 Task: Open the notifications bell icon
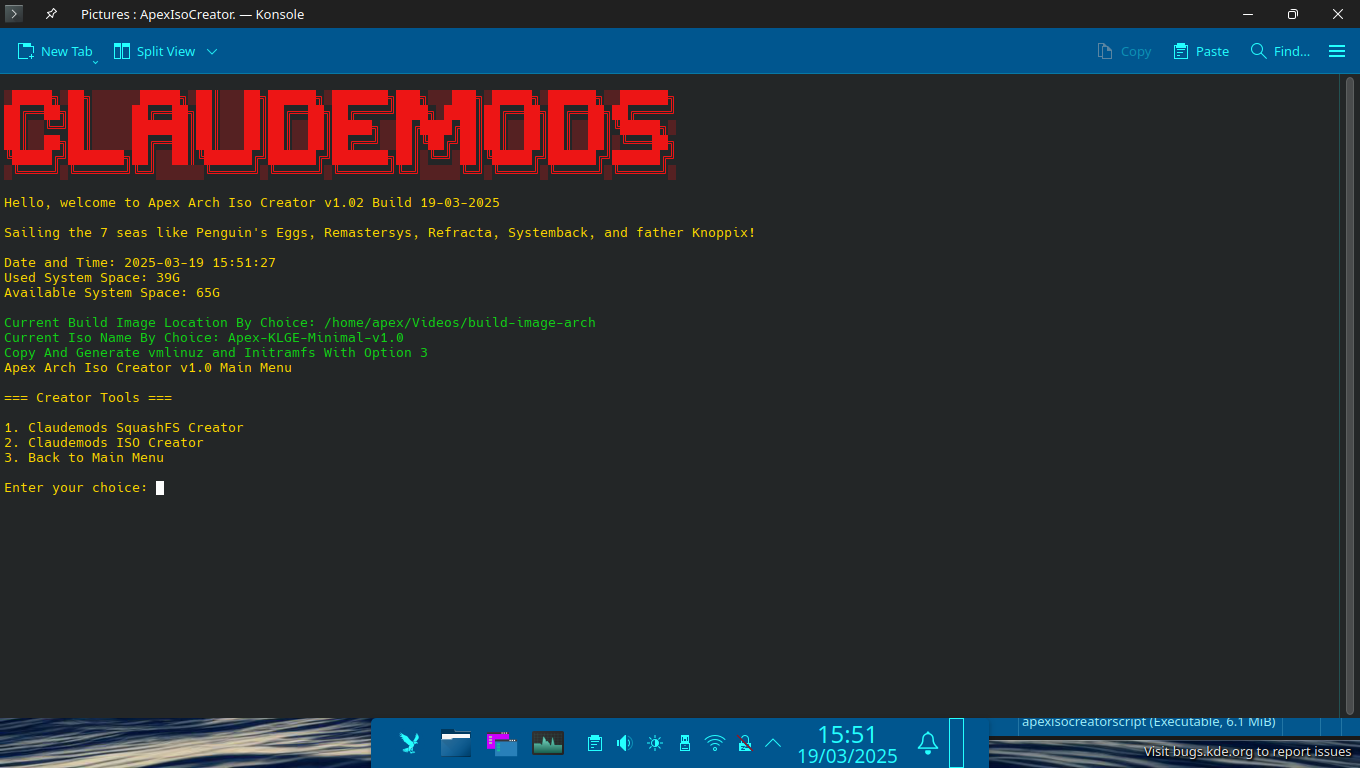pos(928,743)
